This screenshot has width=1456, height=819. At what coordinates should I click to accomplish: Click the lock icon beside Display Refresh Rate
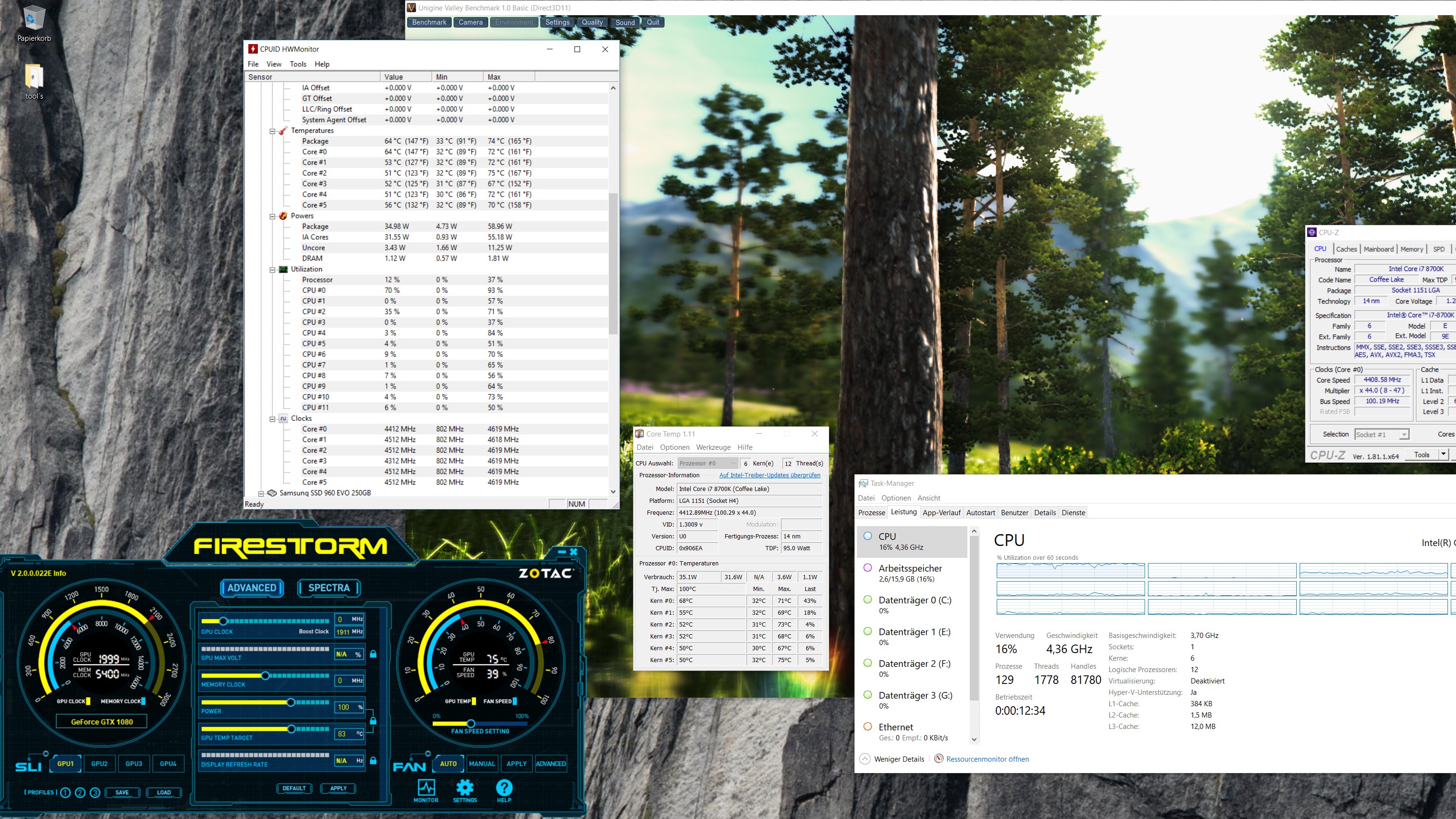tap(373, 760)
